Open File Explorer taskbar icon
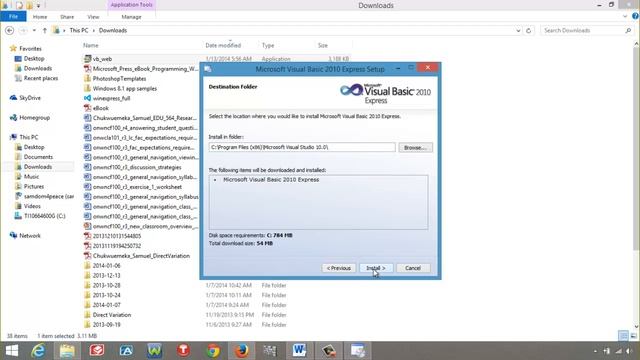 click(67, 351)
